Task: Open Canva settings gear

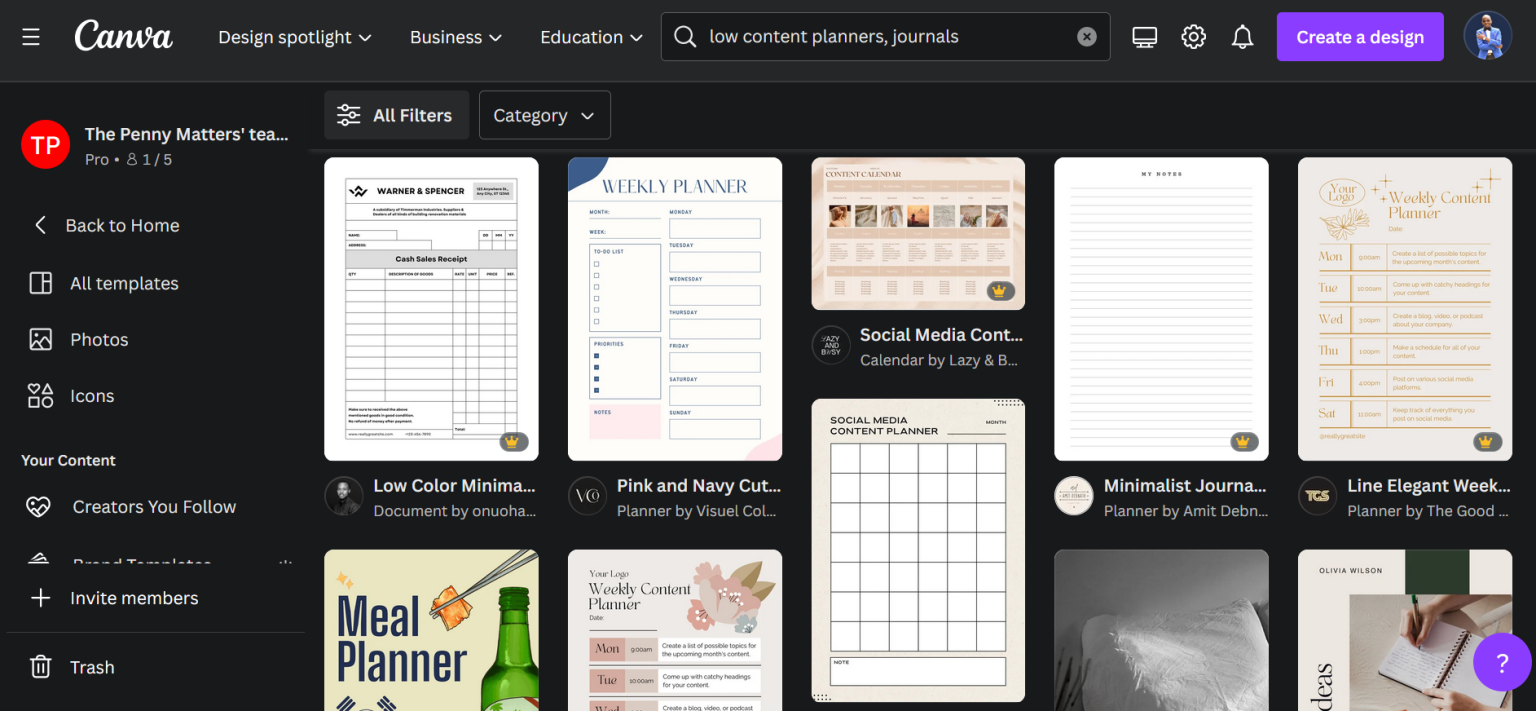Action: pos(1193,36)
